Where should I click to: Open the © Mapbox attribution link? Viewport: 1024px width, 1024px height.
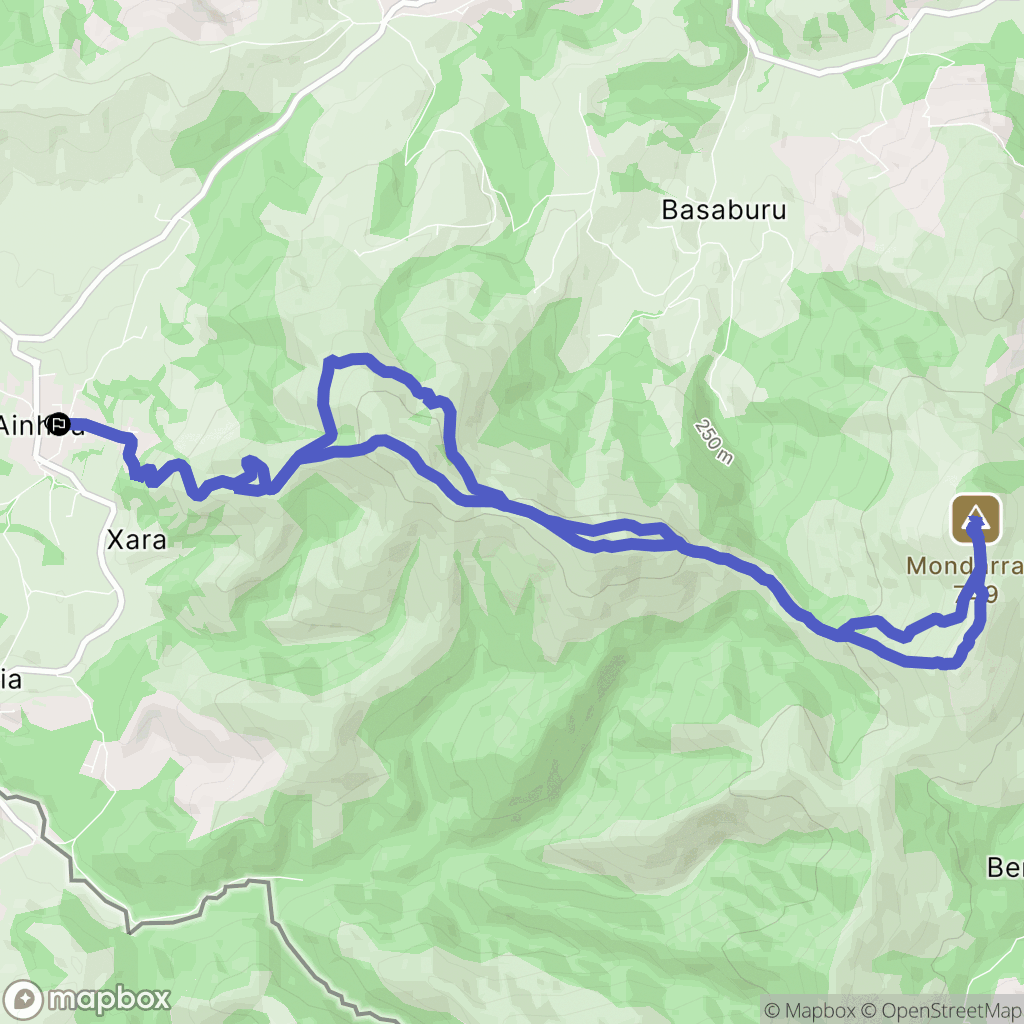[810, 1011]
